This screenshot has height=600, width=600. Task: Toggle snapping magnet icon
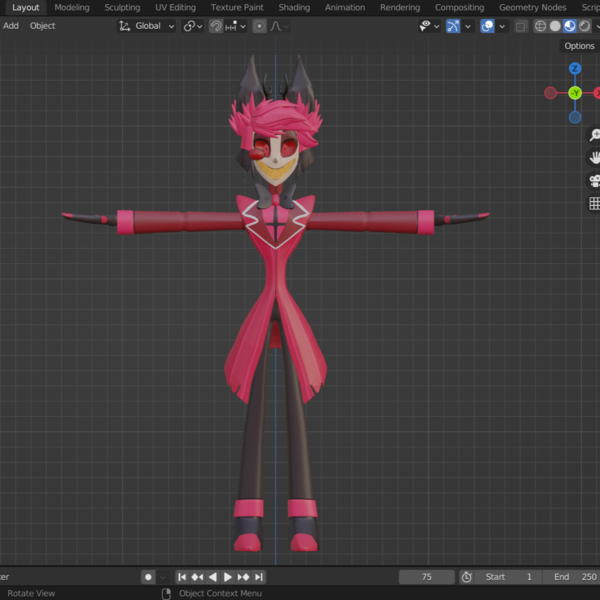pos(216,26)
